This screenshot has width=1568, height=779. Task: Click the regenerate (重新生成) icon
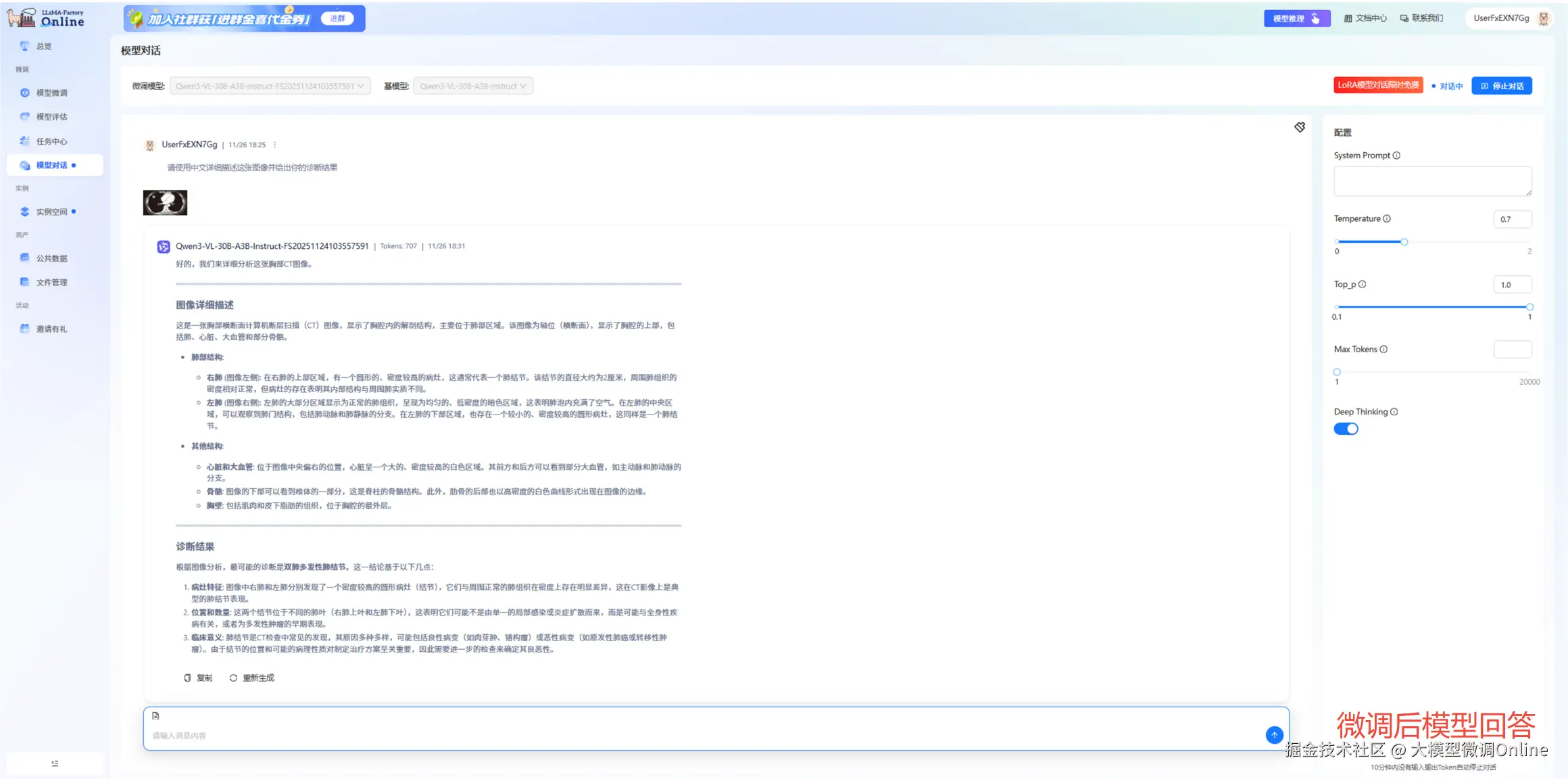click(x=233, y=678)
